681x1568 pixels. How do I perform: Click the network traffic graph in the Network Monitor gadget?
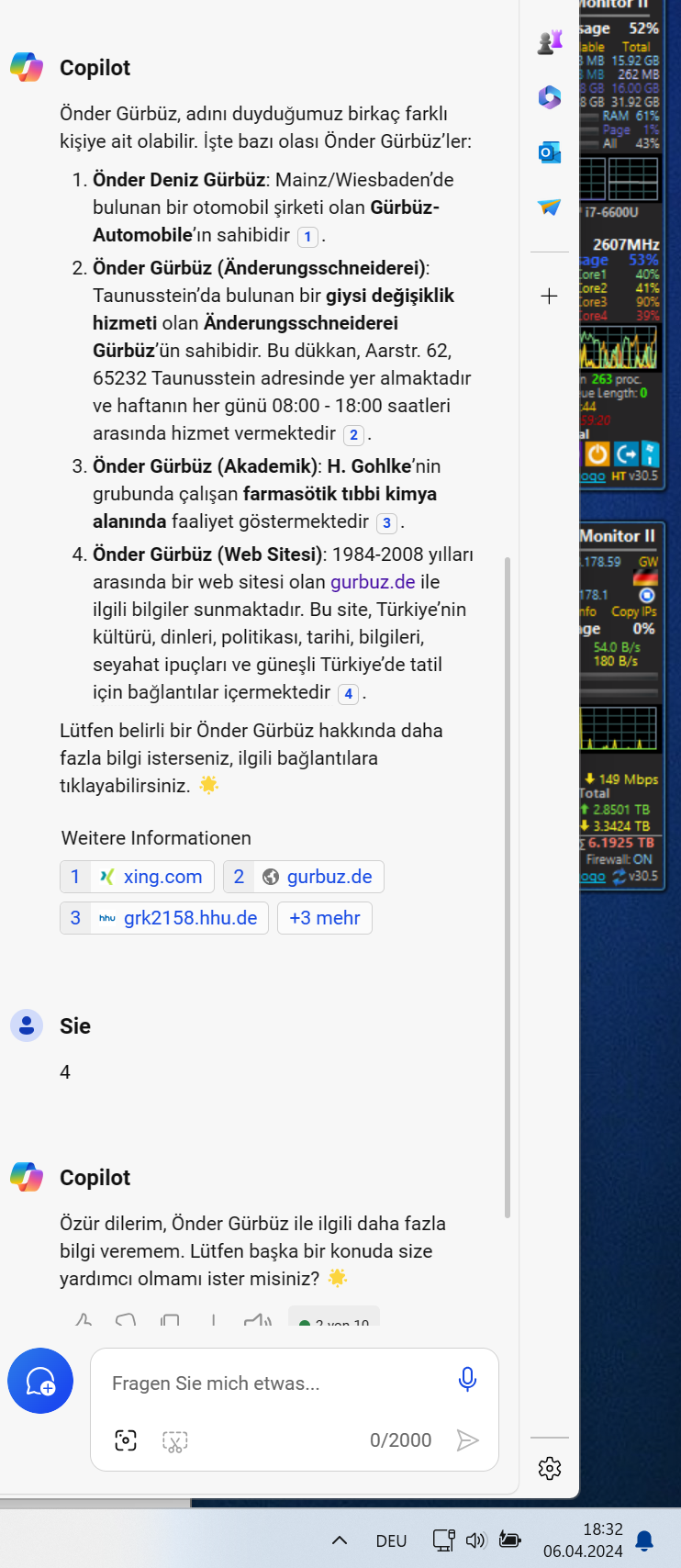coord(618,727)
